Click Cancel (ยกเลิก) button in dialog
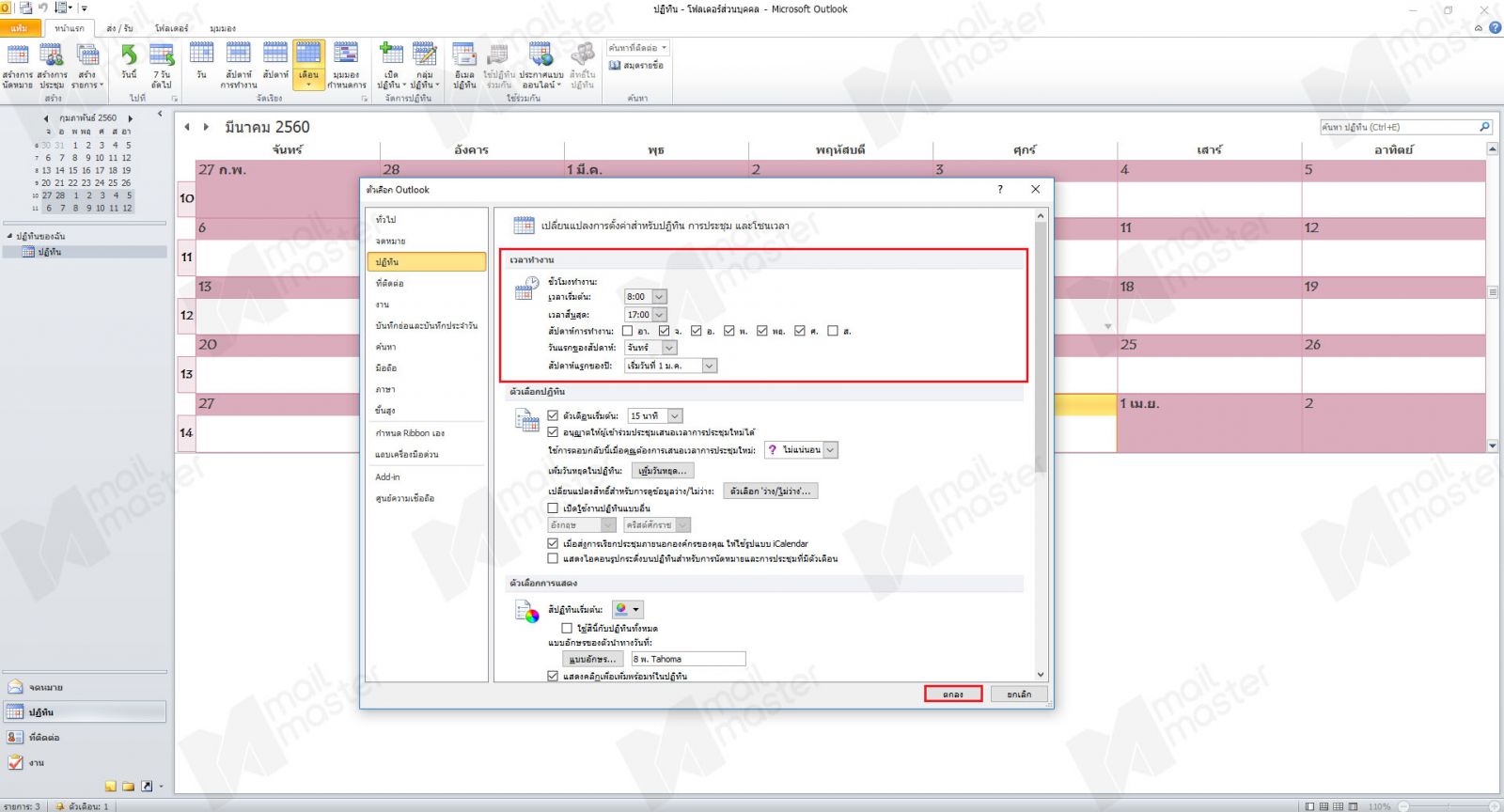The image size is (1504, 812). pyautogui.click(x=1019, y=695)
